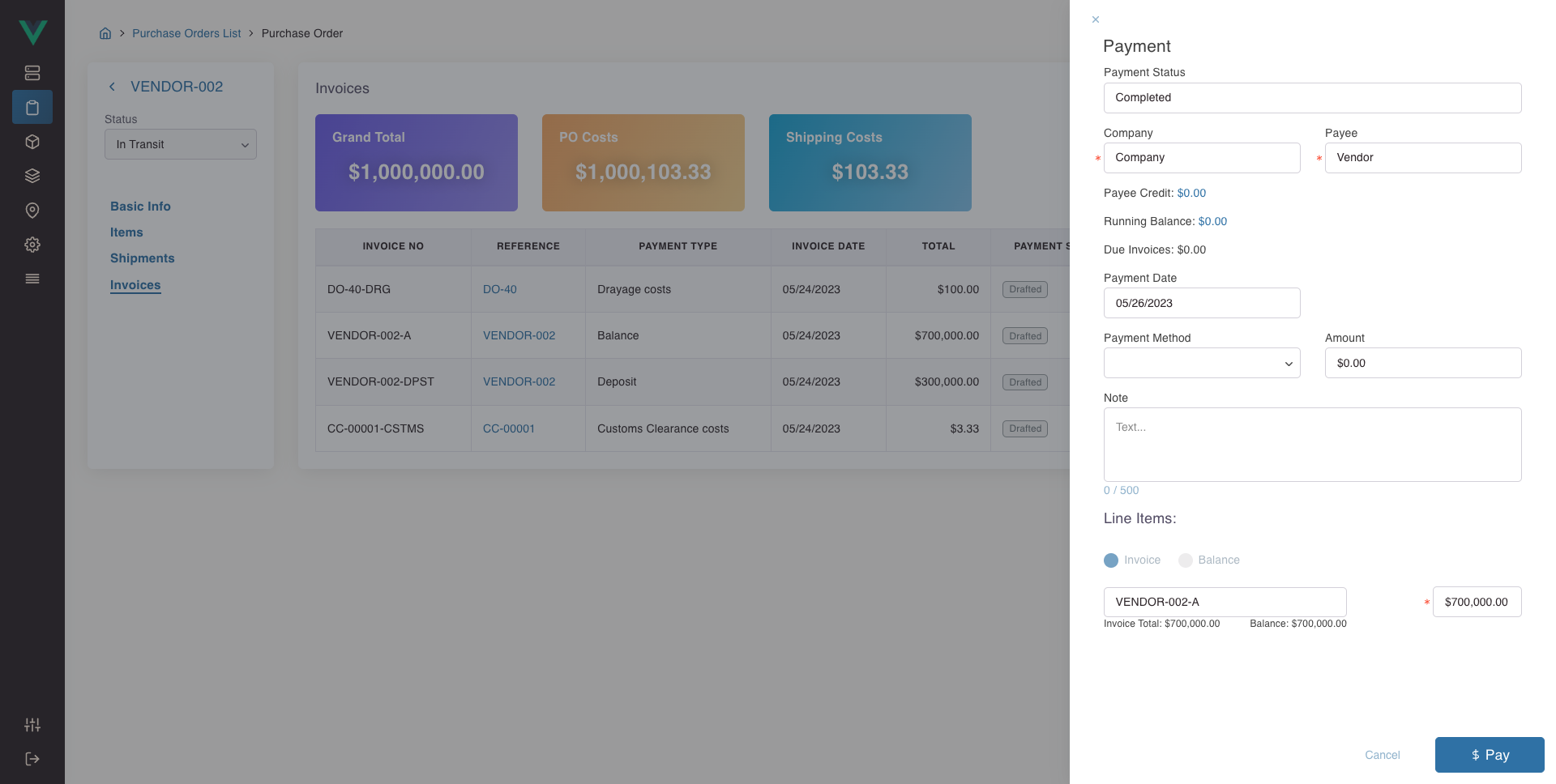The width and height of the screenshot is (1556, 784).
Task: Open the DO-40 reference link
Action: pyautogui.click(x=500, y=289)
